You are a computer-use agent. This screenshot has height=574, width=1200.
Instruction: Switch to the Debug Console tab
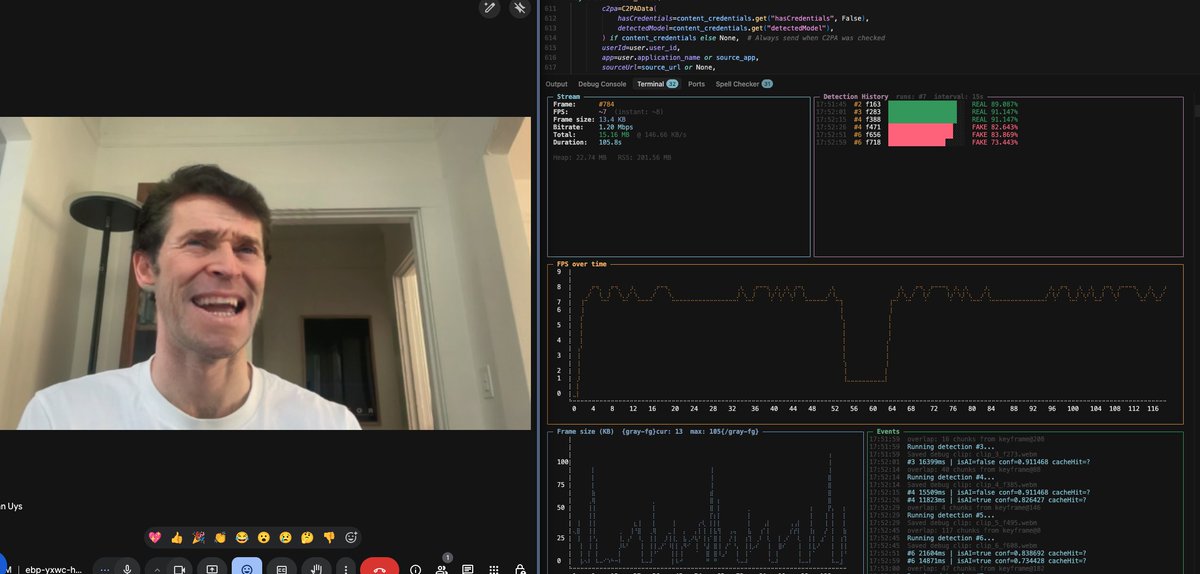coord(602,84)
